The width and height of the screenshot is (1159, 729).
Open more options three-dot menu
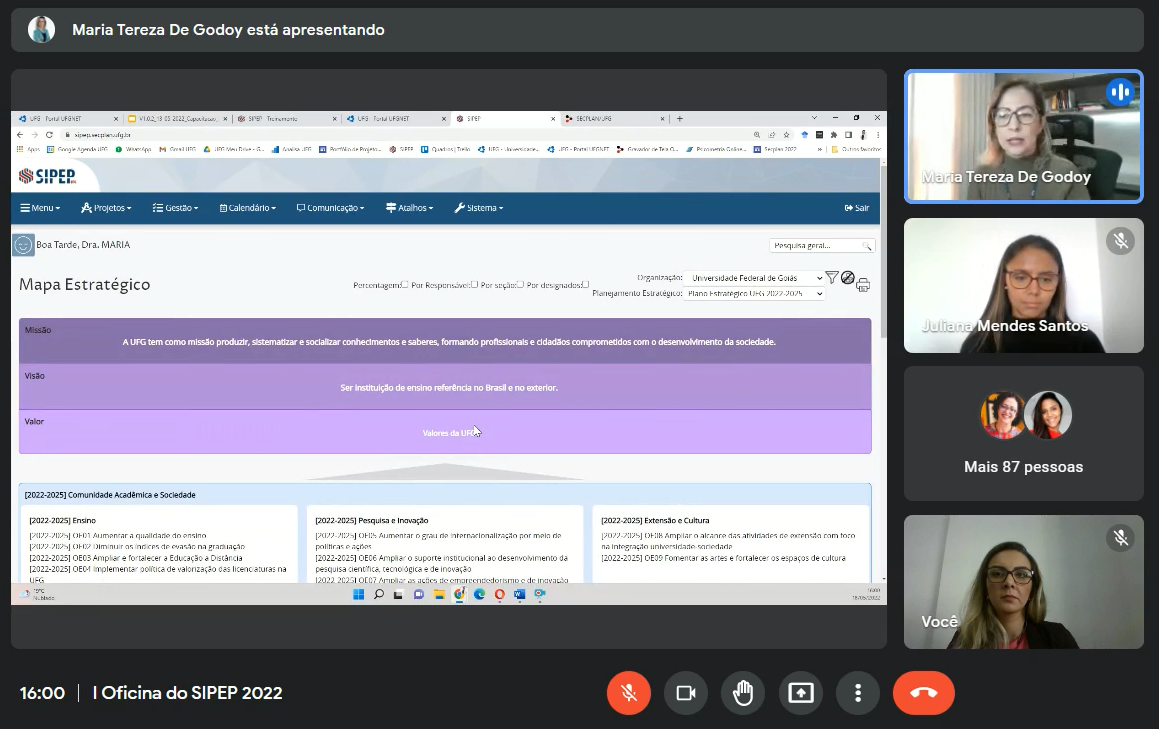point(858,693)
